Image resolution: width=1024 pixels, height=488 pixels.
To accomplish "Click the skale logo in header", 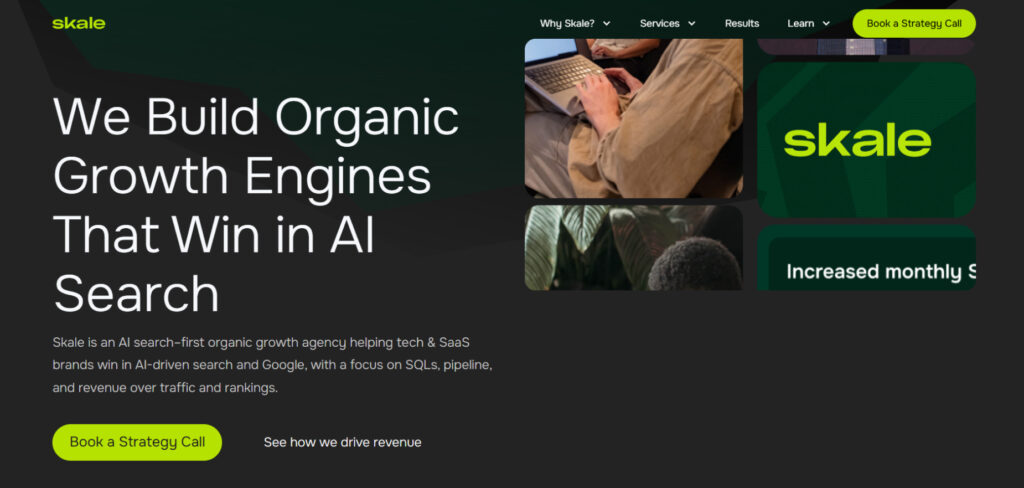I will coord(78,24).
